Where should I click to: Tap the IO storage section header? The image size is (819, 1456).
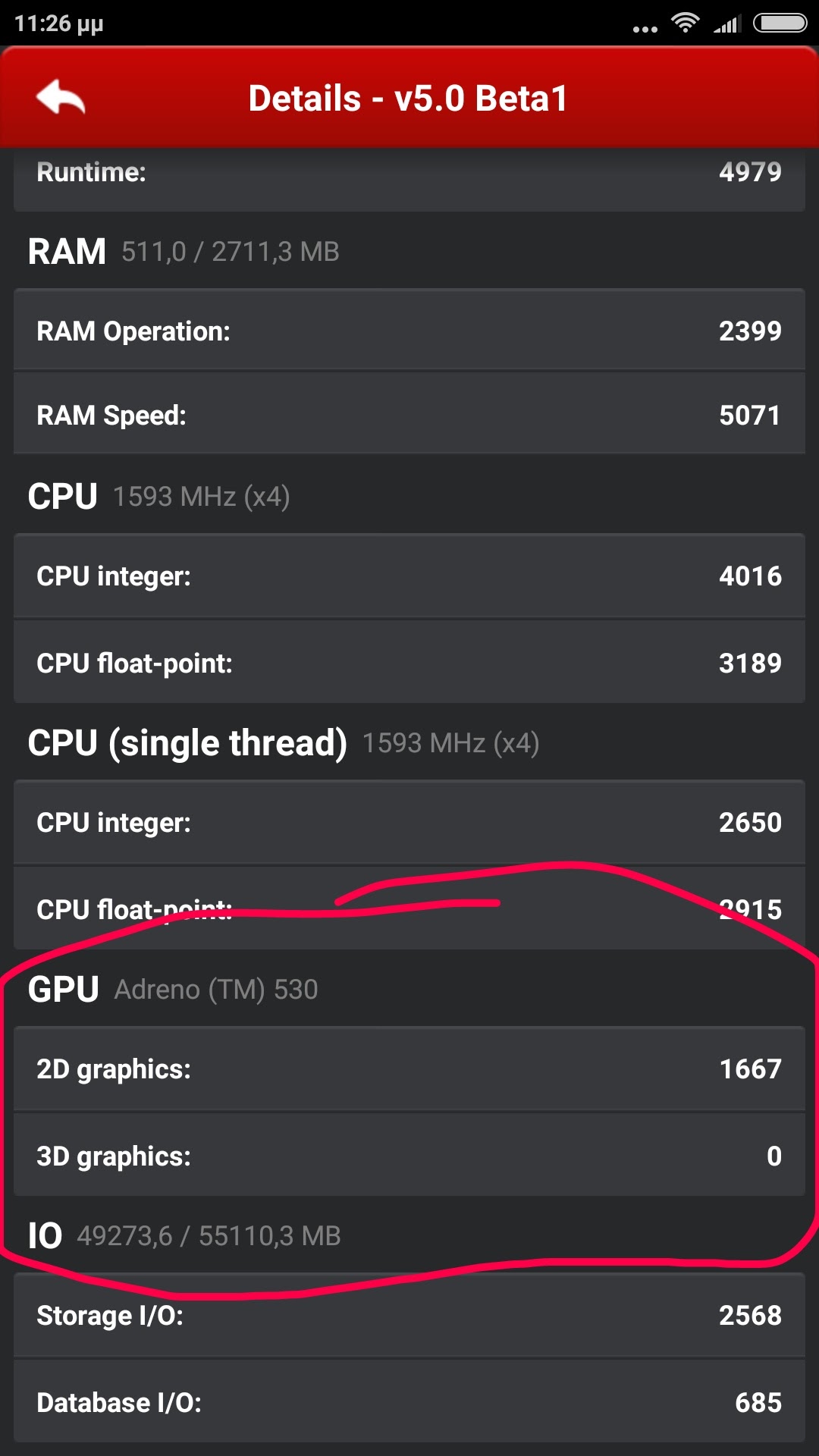coord(184,1236)
